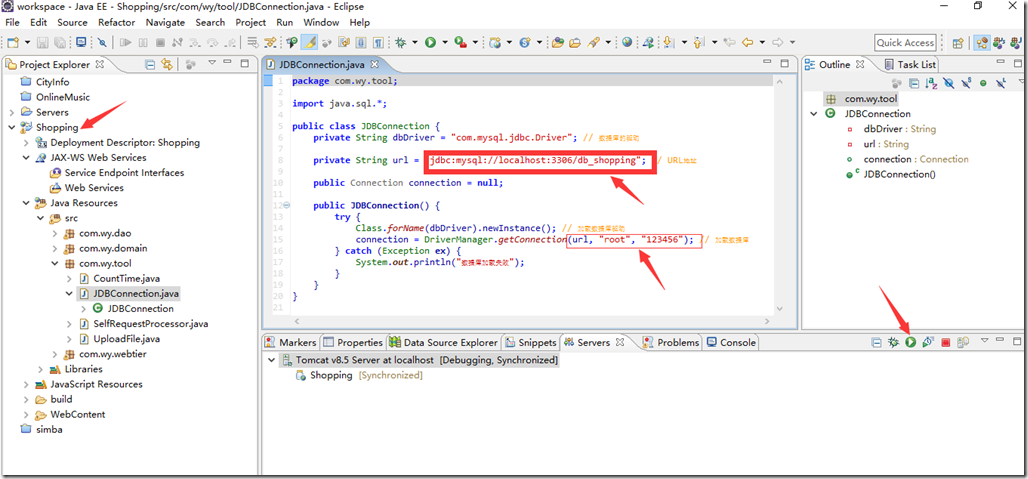The width and height of the screenshot is (1028, 479).
Task: Switch to the Task List tab
Action: (x=910, y=64)
